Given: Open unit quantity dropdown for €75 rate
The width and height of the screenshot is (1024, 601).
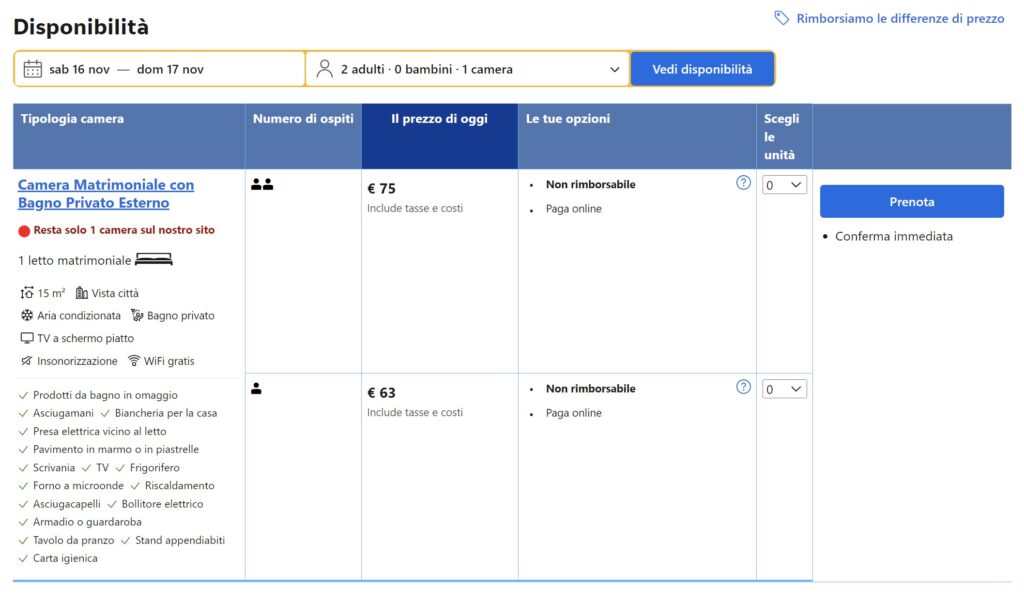Looking at the screenshot, I should tap(784, 185).
